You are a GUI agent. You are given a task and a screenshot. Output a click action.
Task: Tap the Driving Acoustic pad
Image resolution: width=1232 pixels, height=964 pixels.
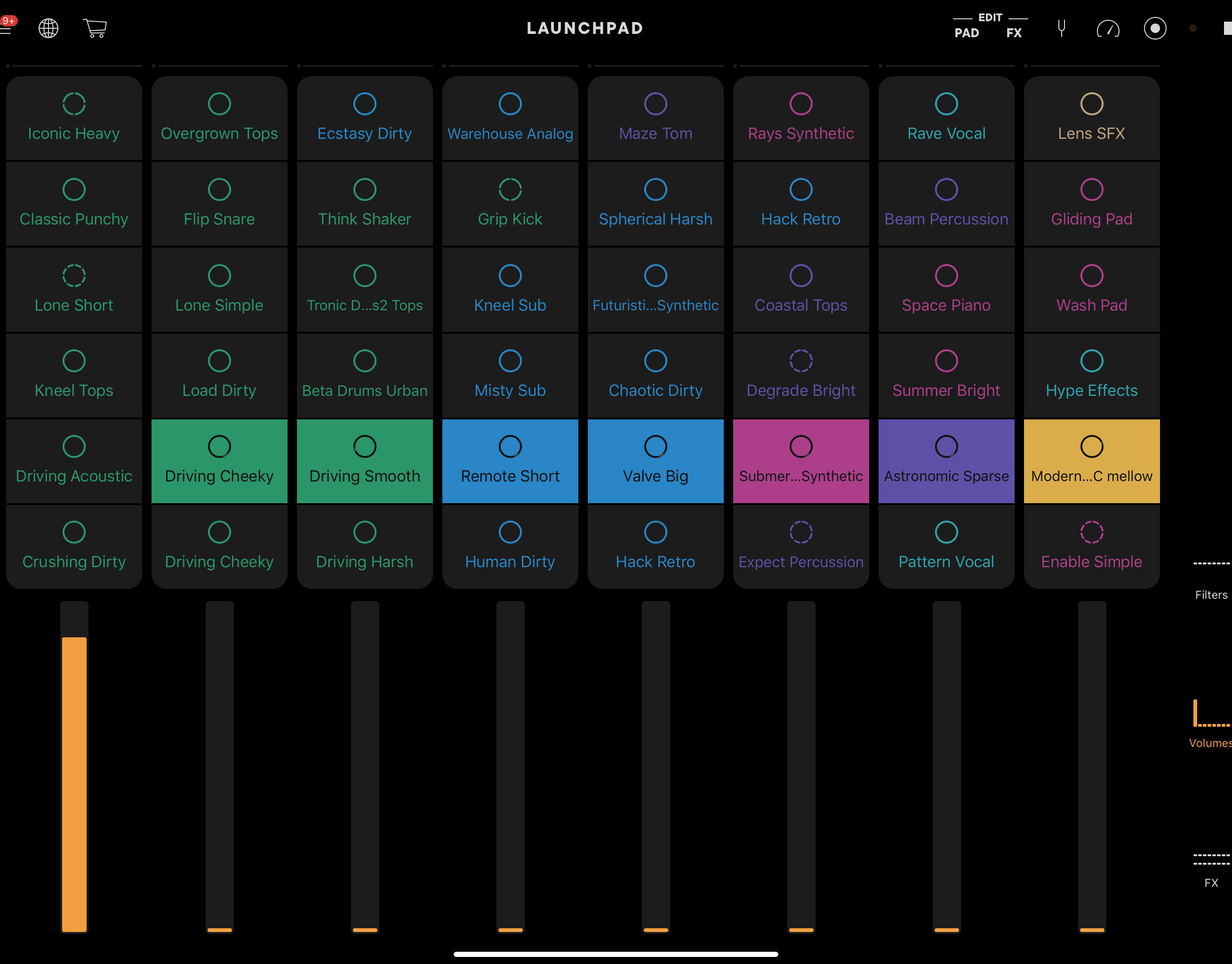pyautogui.click(x=74, y=461)
